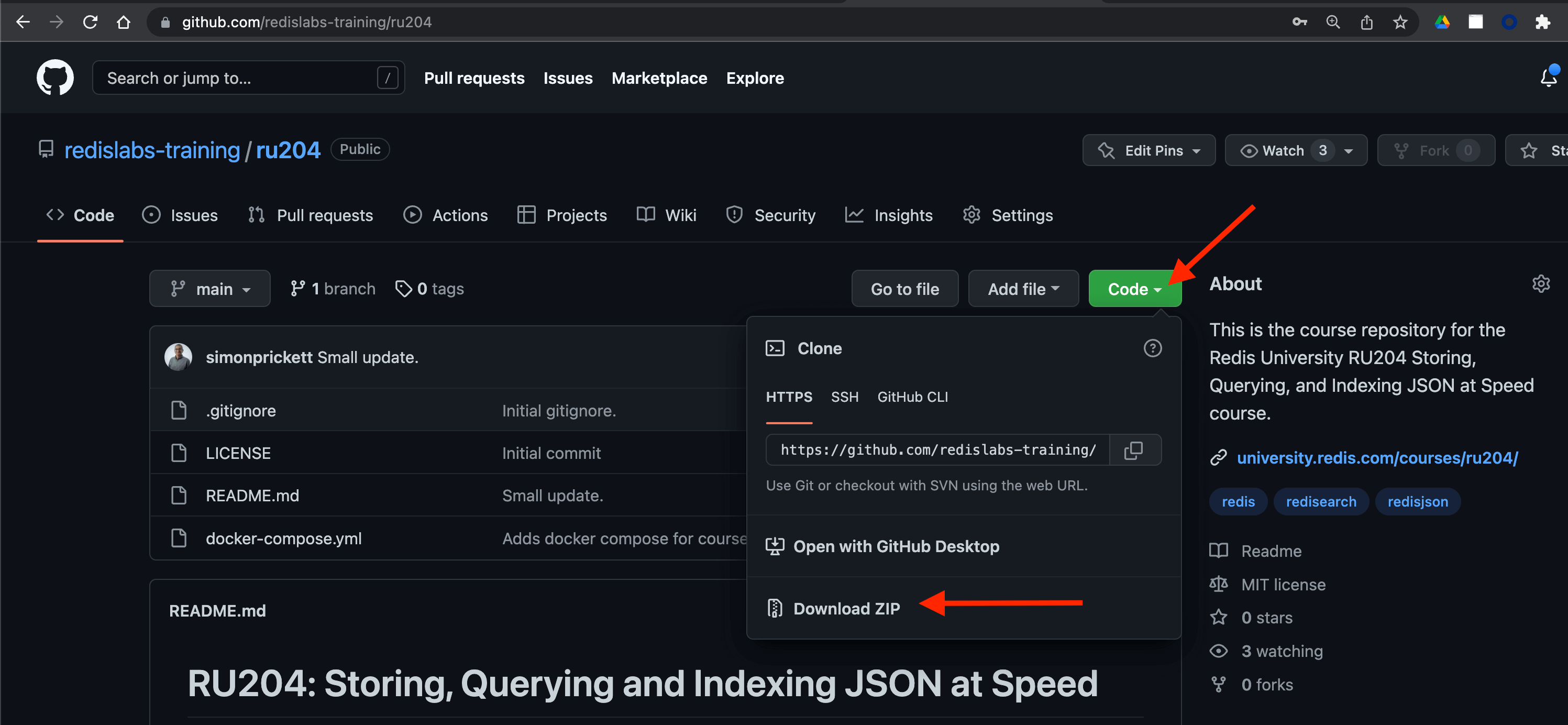Open the Insights repository tab

click(889, 215)
